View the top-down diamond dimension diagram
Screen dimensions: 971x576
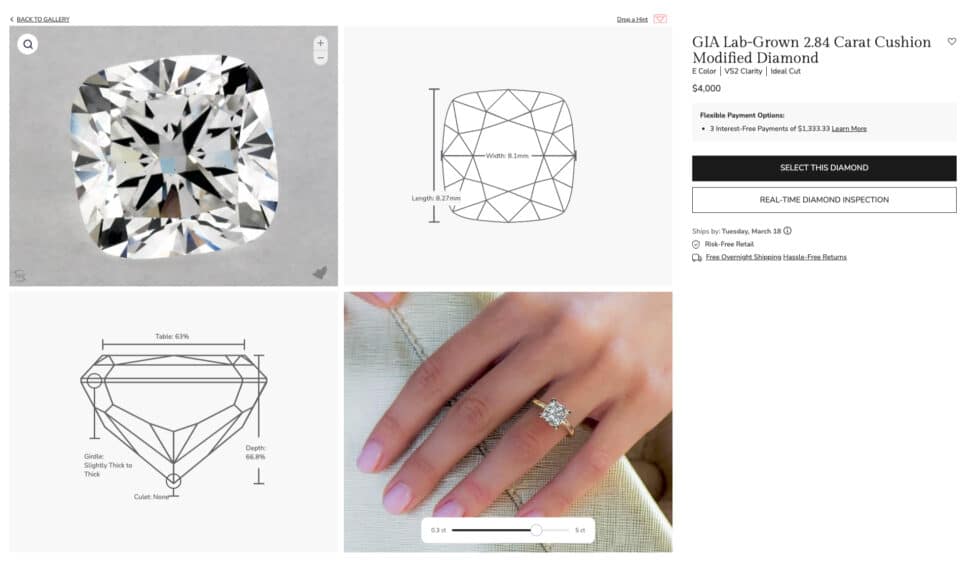click(x=508, y=156)
